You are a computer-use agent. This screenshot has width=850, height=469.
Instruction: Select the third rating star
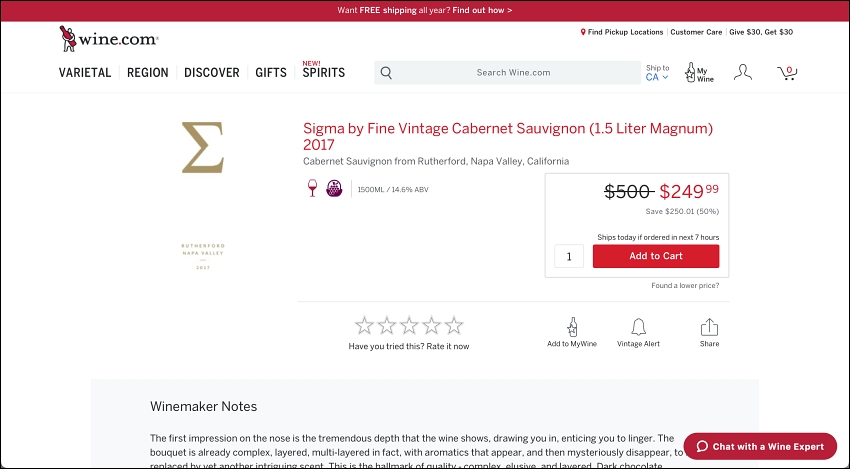coord(409,325)
